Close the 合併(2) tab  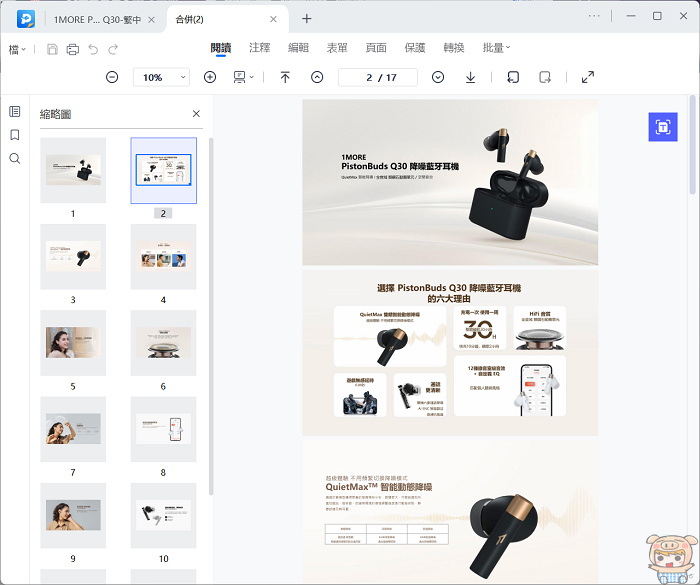(273, 19)
